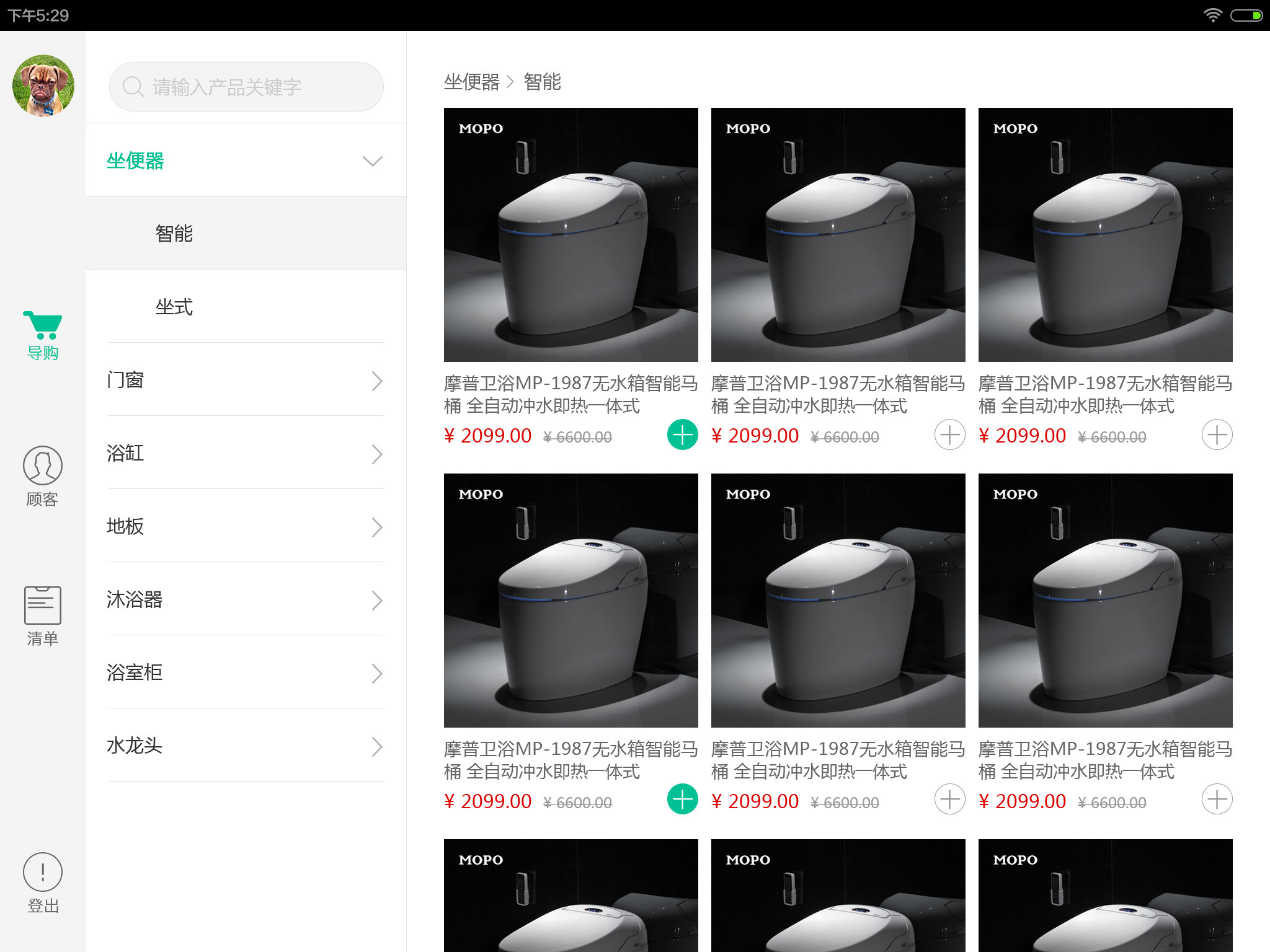Image resolution: width=1270 pixels, height=952 pixels.
Task: Open the 沐浴器 category label
Action: pyautogui.click(x=135, y=599)
